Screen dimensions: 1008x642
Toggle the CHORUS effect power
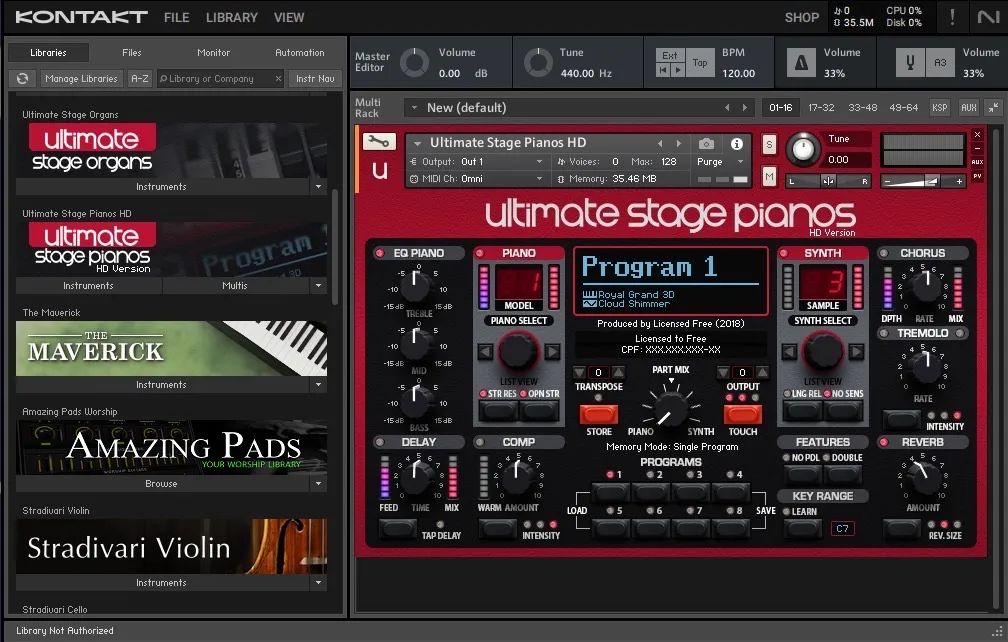(x=884, y=253)
